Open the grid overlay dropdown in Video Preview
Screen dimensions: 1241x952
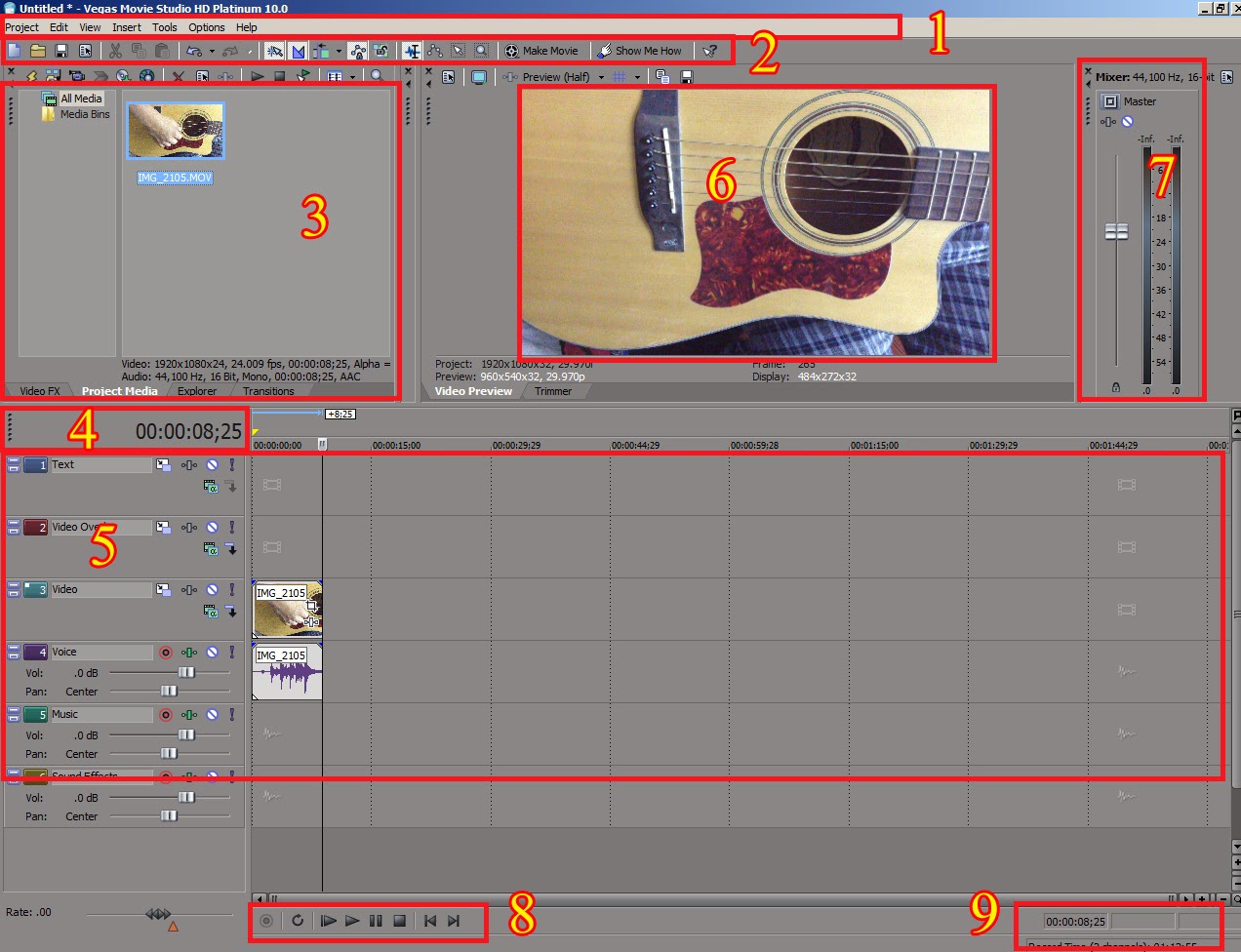click(635, 76)
